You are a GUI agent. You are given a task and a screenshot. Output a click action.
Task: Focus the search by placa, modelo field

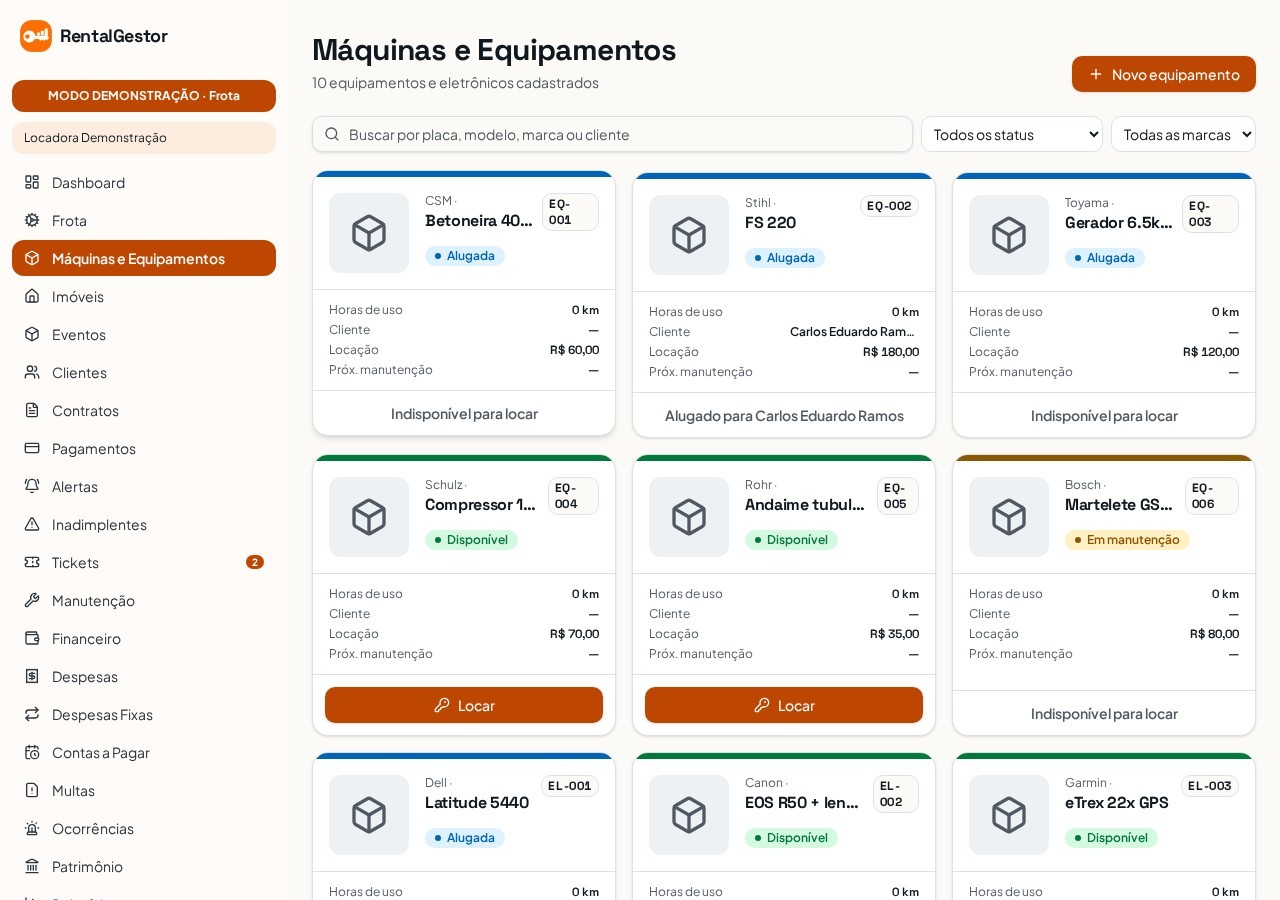[612, 134]
